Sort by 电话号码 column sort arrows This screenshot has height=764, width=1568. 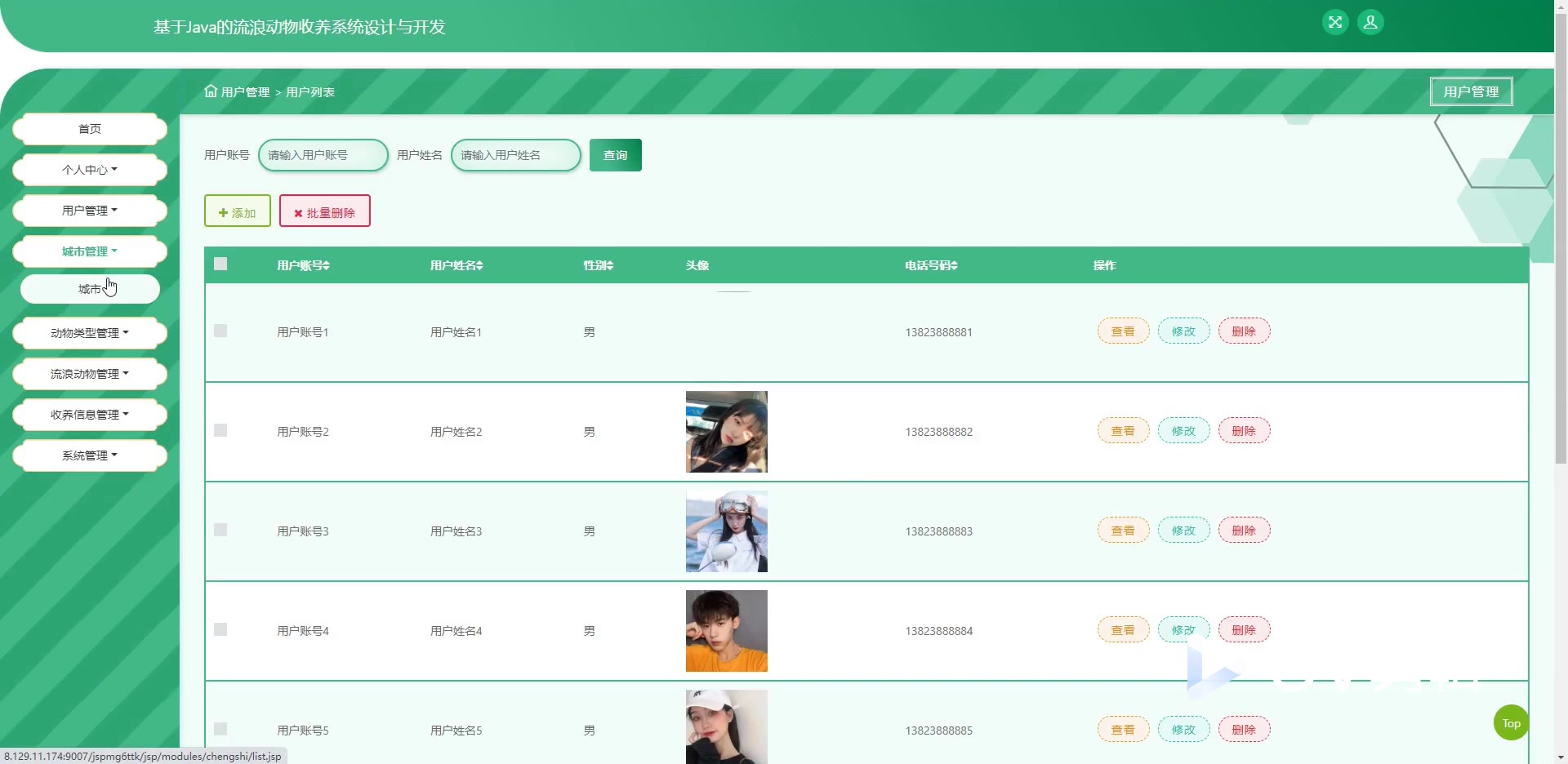954,265
